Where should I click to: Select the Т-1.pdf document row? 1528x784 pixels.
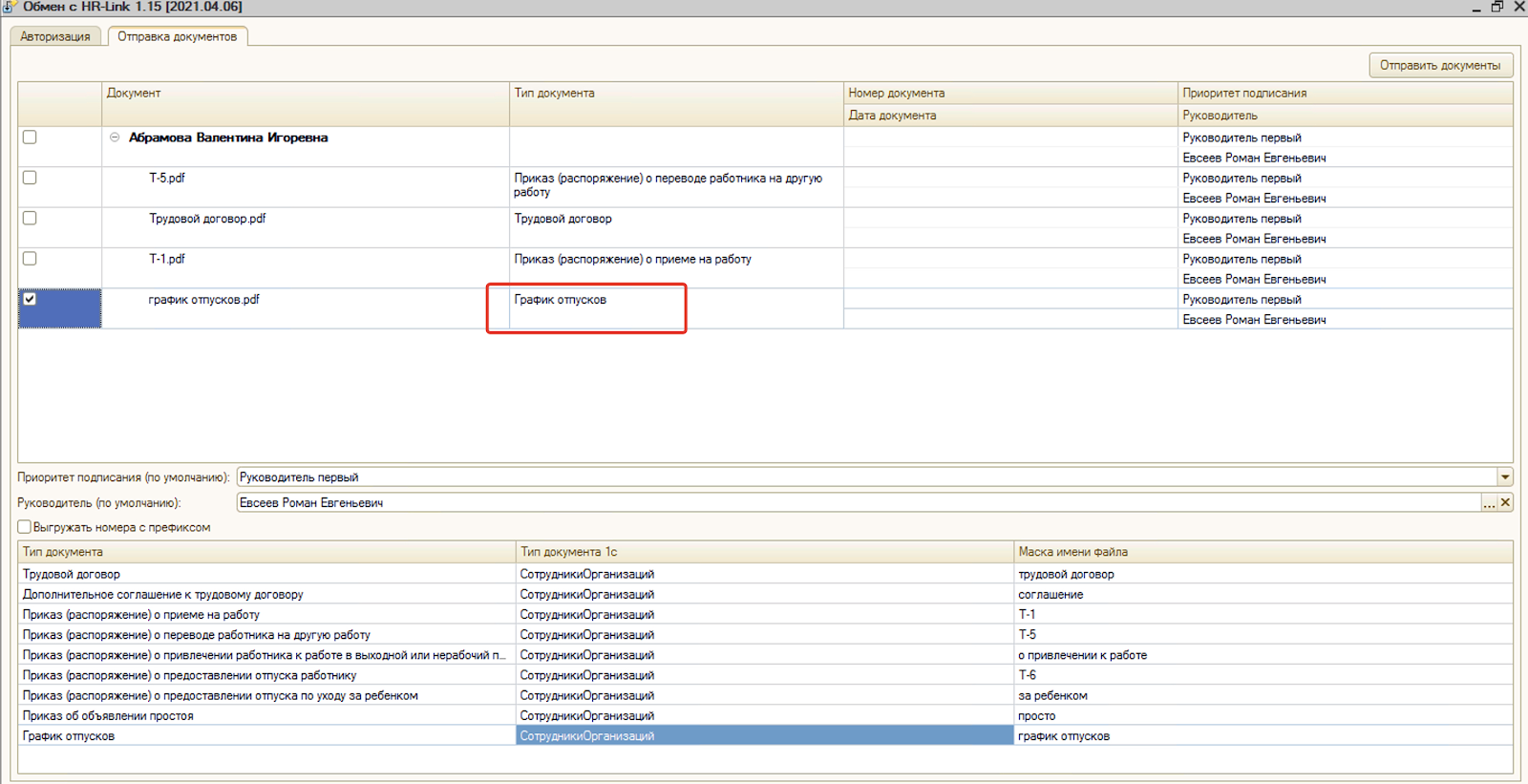tap(167, 259)
